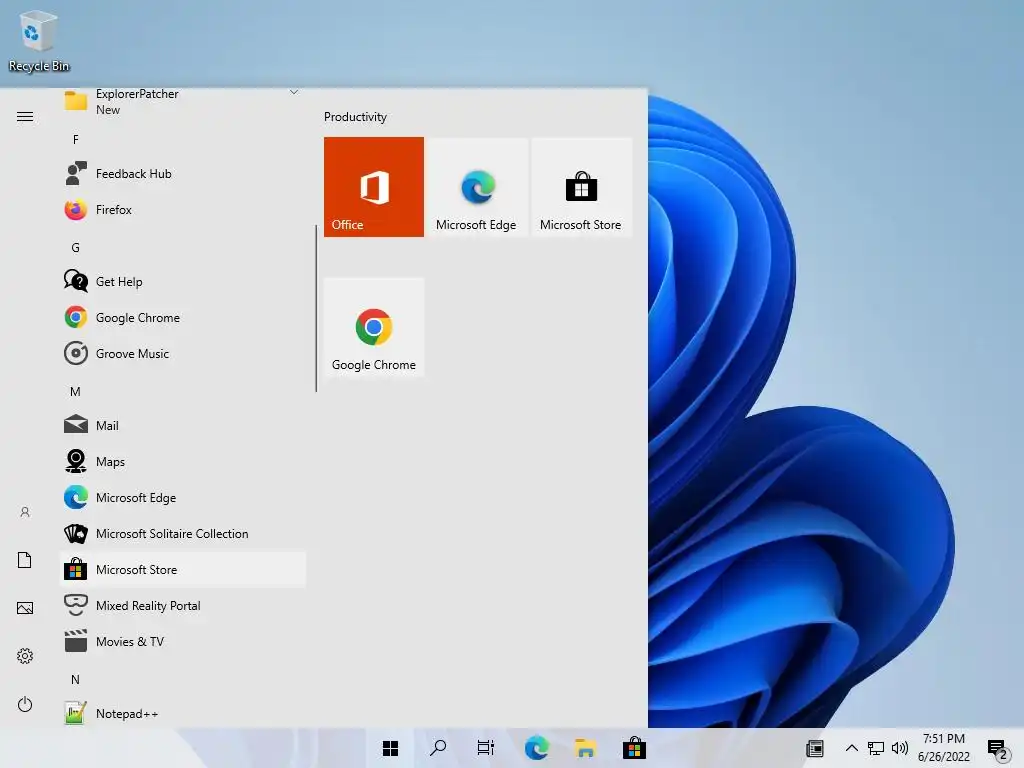
Task: Launch Edge from the taskbar
Action: [x=536, y=748]
